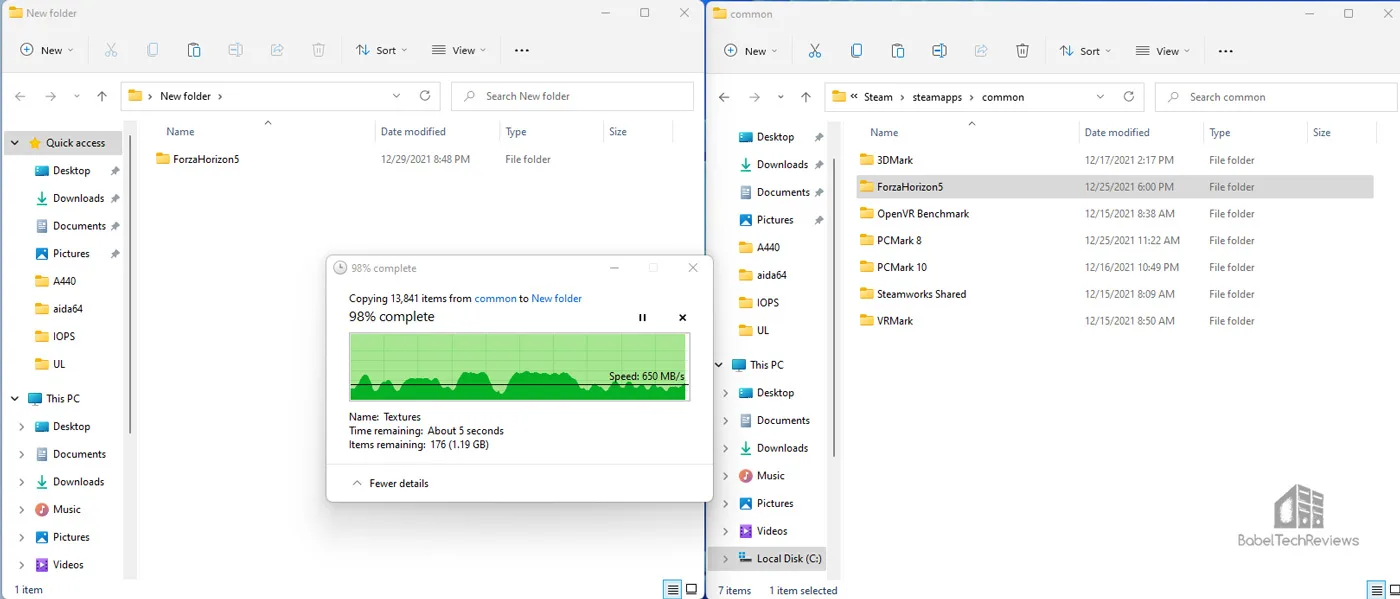Switch common window to details view
1400x599 pixels.
point(1377,590)
